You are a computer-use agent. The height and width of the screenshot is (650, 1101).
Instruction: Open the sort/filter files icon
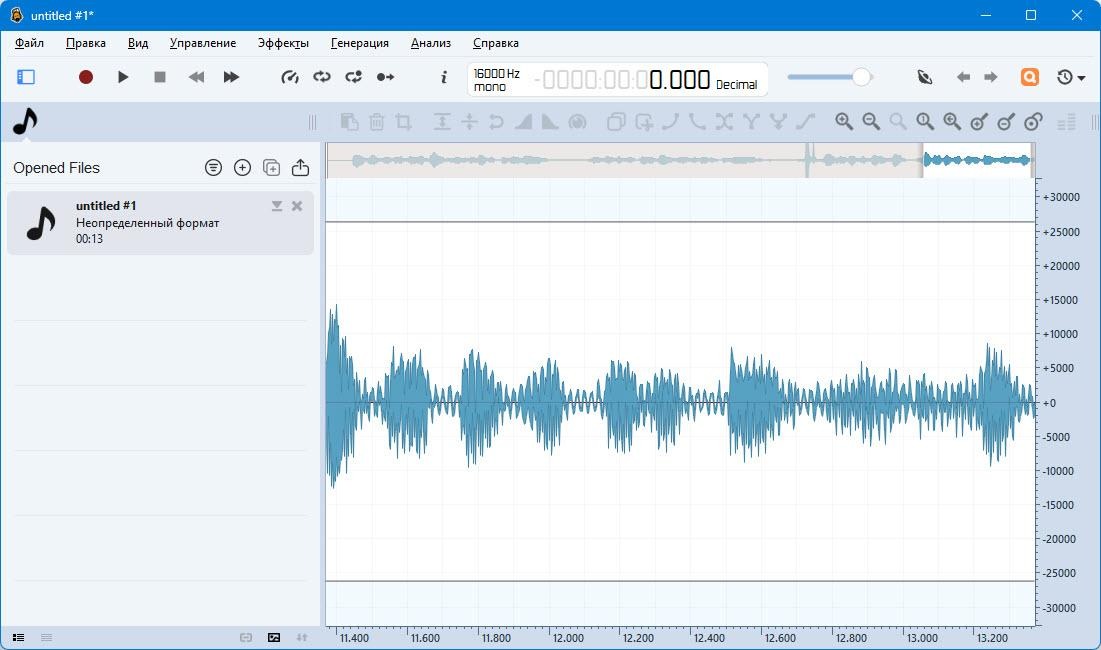tap(213, 168)
